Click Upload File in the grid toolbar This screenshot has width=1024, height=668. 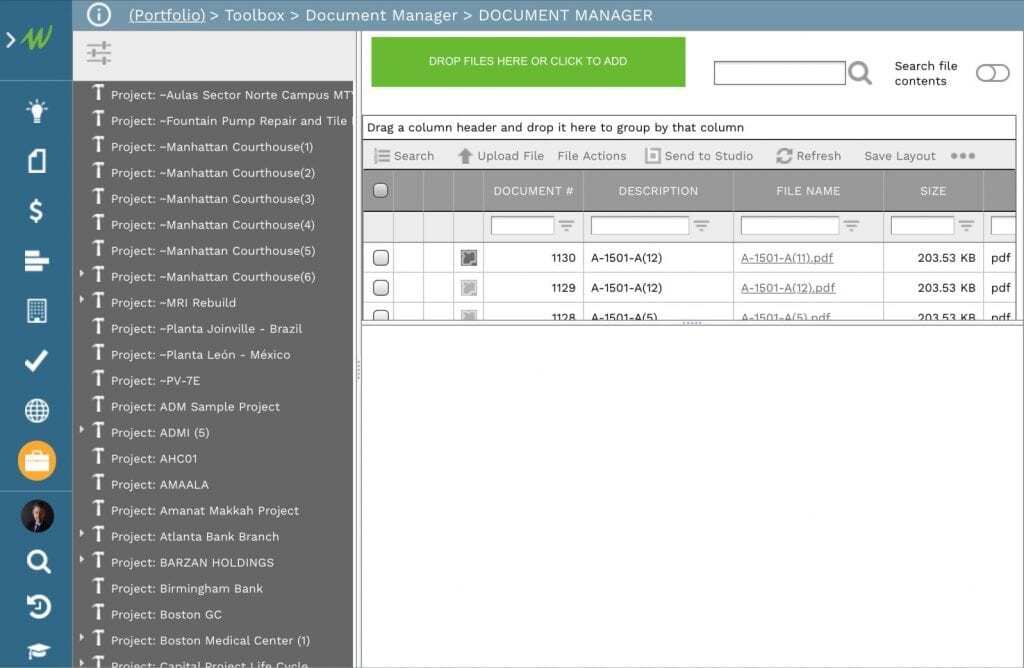tap(501, 156)
